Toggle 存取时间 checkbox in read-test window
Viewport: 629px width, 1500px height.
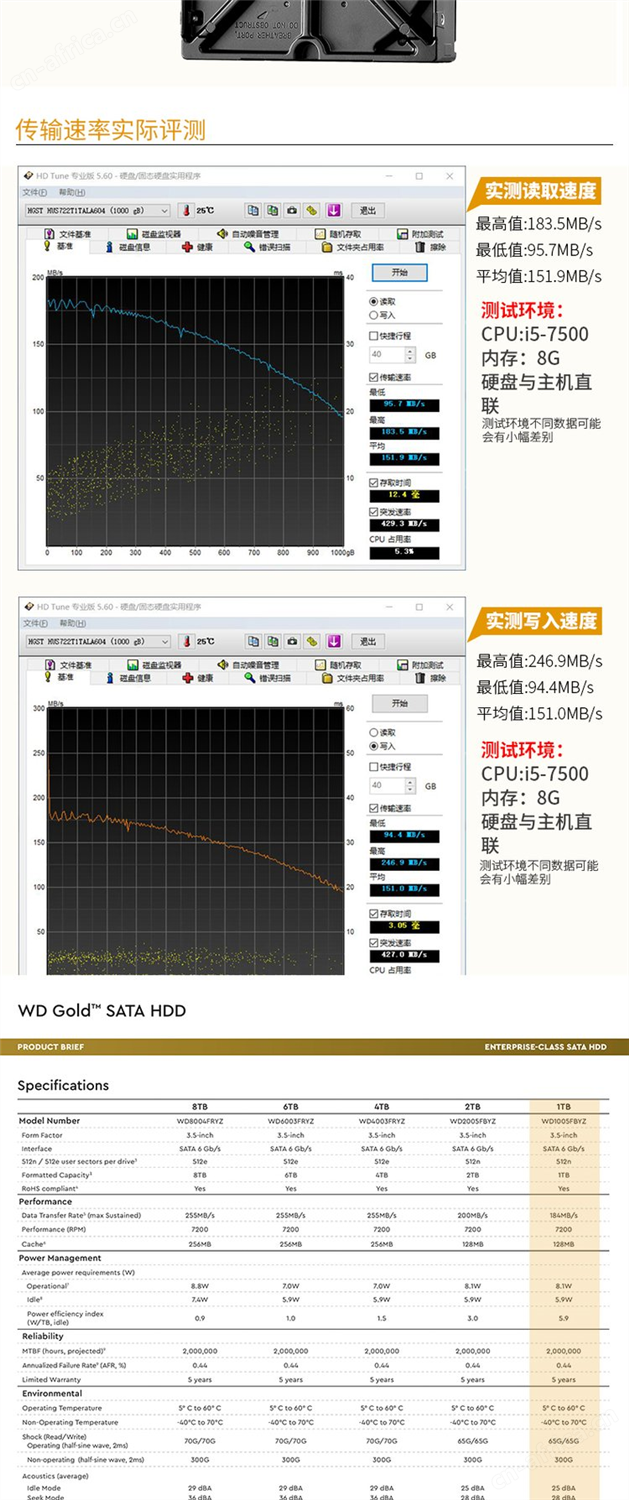coord(374,482)
